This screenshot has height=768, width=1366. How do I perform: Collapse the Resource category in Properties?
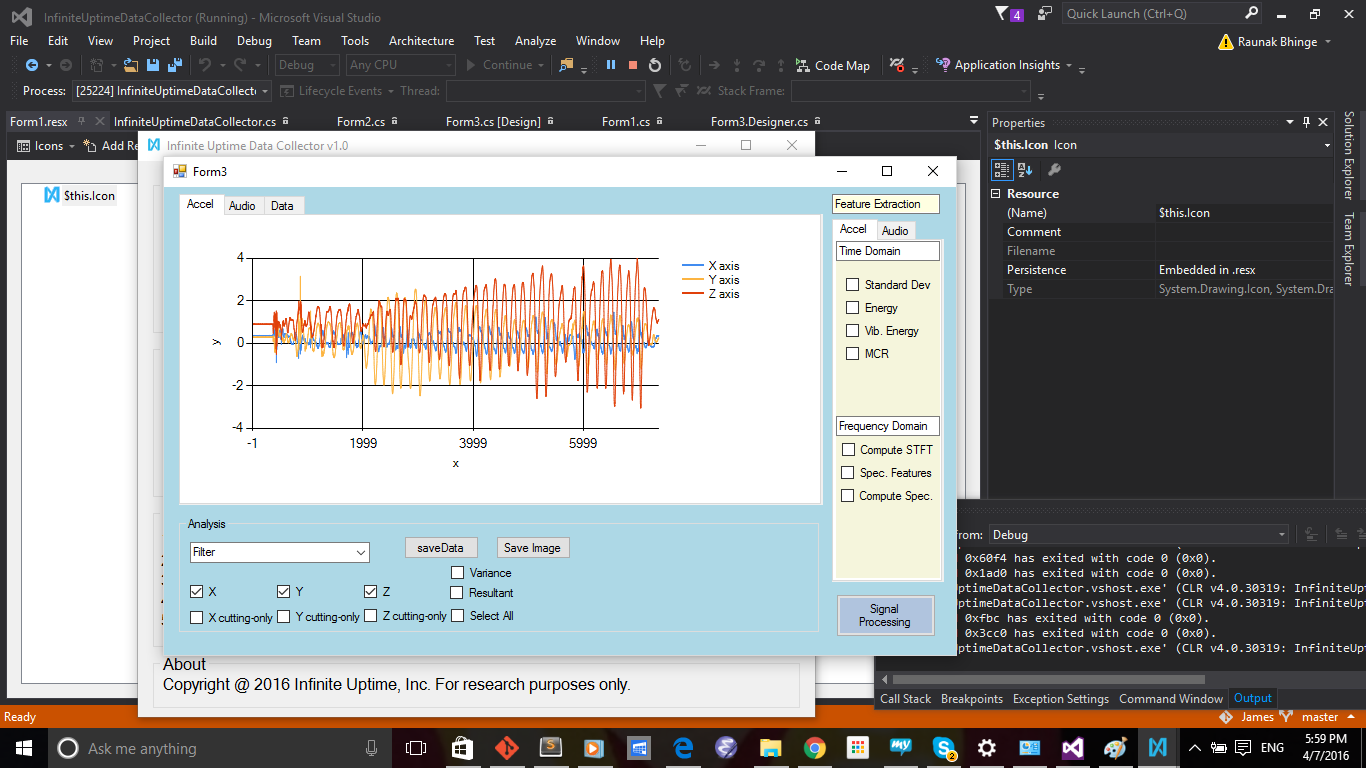tap(996, 194)
